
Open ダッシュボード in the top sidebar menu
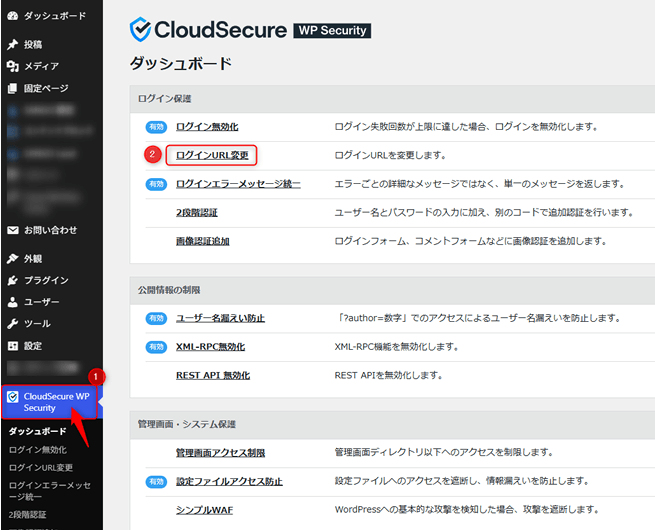pyautogui.click(x=55, y=16)
